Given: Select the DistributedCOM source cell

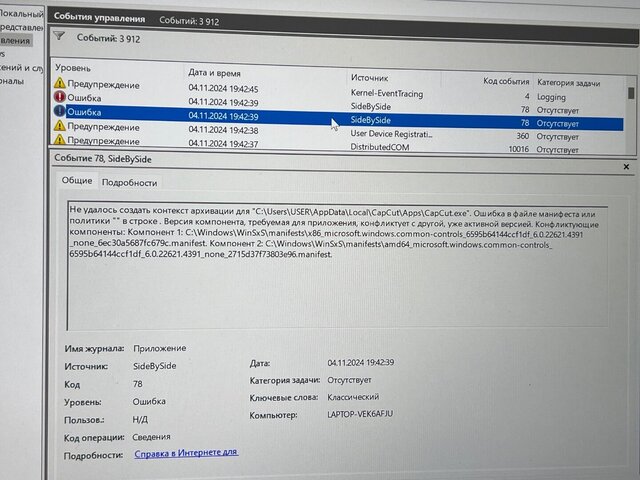Looking at the screenshot, I should (380, 147).
